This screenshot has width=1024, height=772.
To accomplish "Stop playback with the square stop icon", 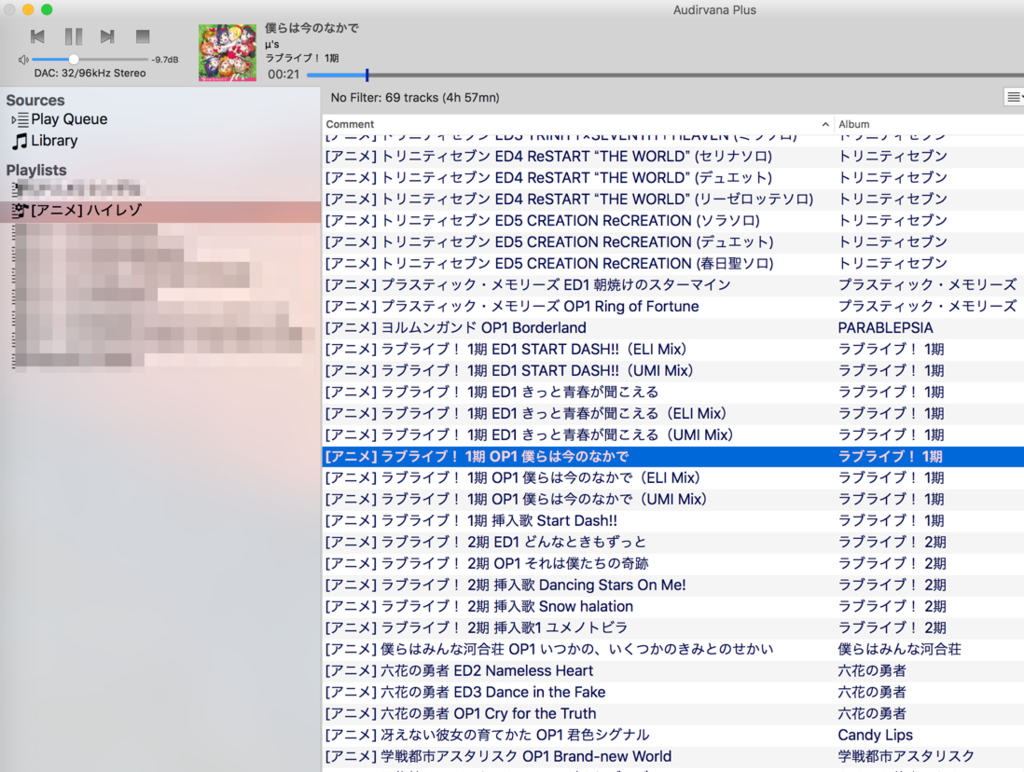I will tap(142, 36).
